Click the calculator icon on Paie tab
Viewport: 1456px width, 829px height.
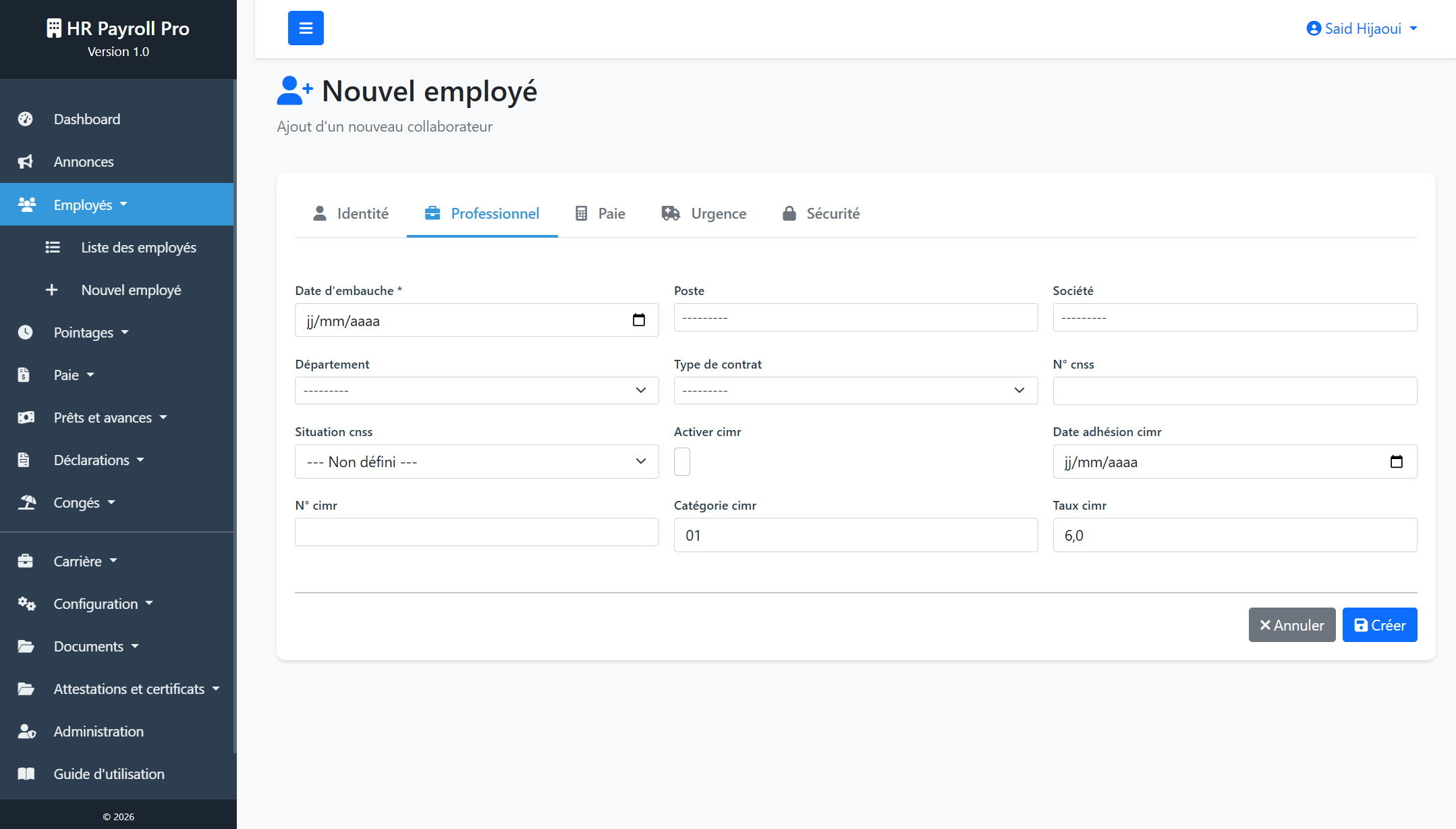pos(581,214)
